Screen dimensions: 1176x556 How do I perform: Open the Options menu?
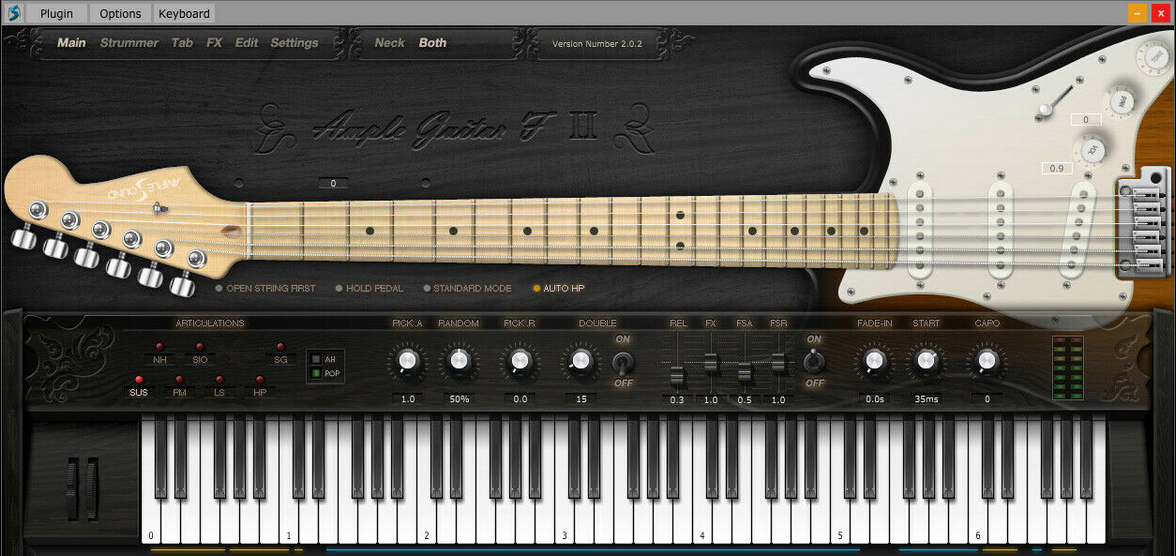tap(120, 14)
